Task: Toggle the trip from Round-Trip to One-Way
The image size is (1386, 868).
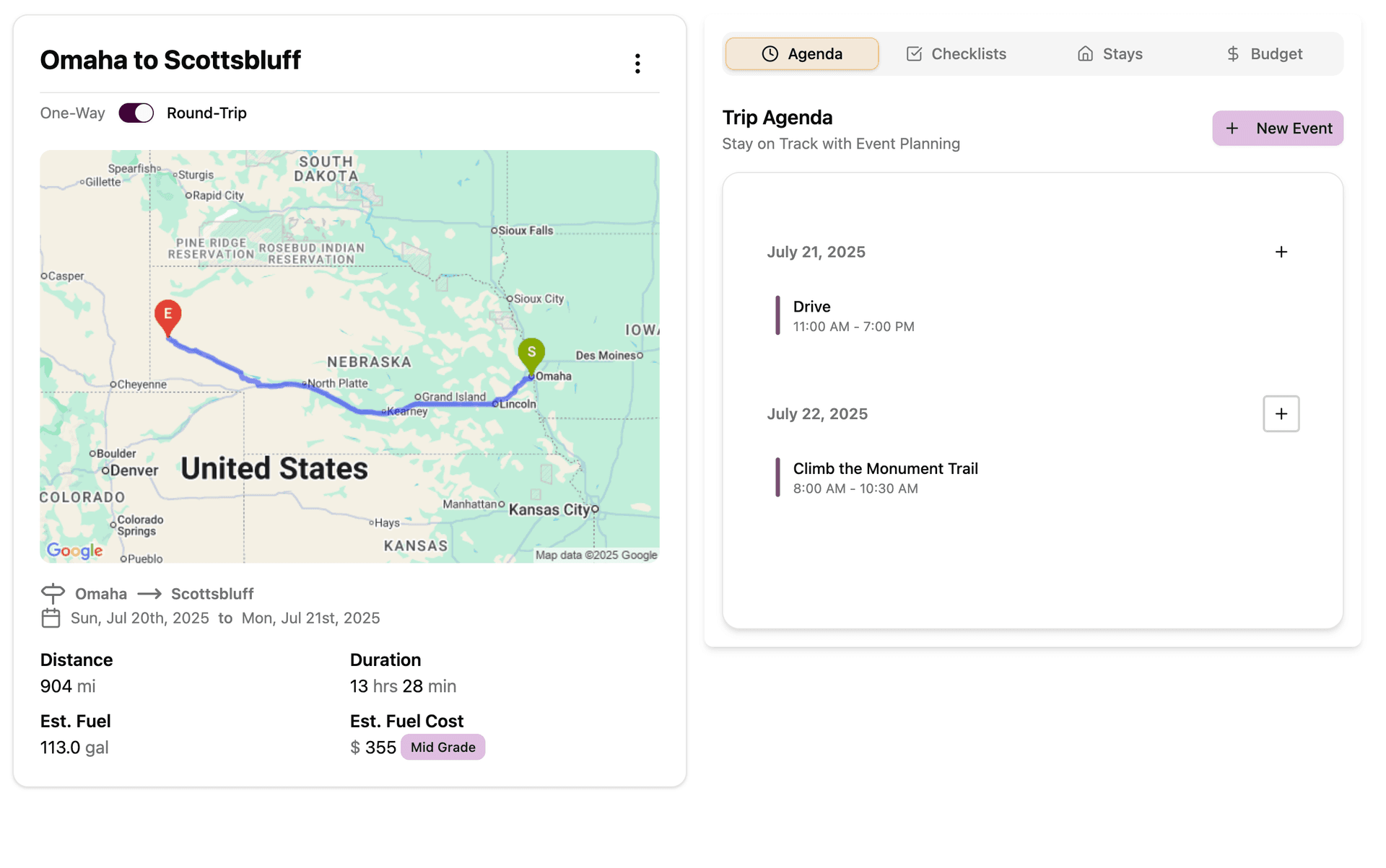Action: pyautogui.click(x=136, y=113)
